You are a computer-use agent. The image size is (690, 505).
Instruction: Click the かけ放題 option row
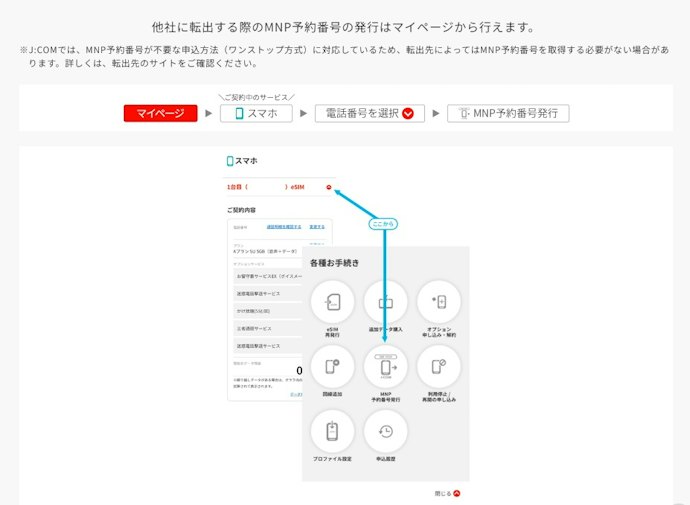(x=268, y=311)
